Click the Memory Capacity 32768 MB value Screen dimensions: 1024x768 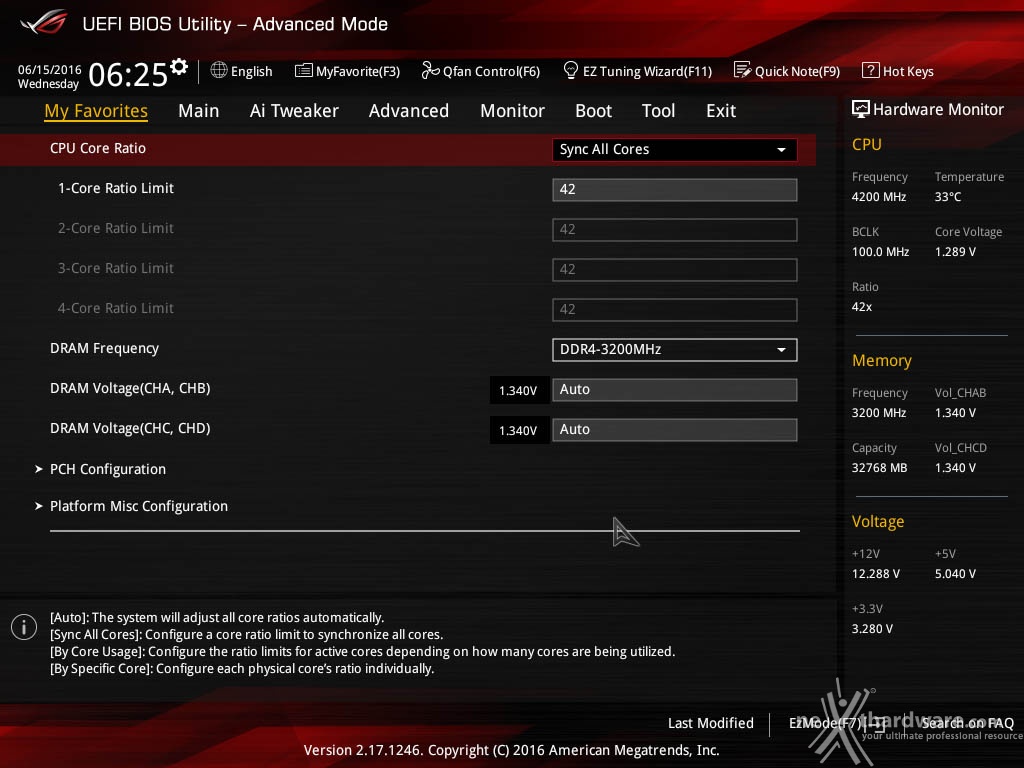(879, 468)
